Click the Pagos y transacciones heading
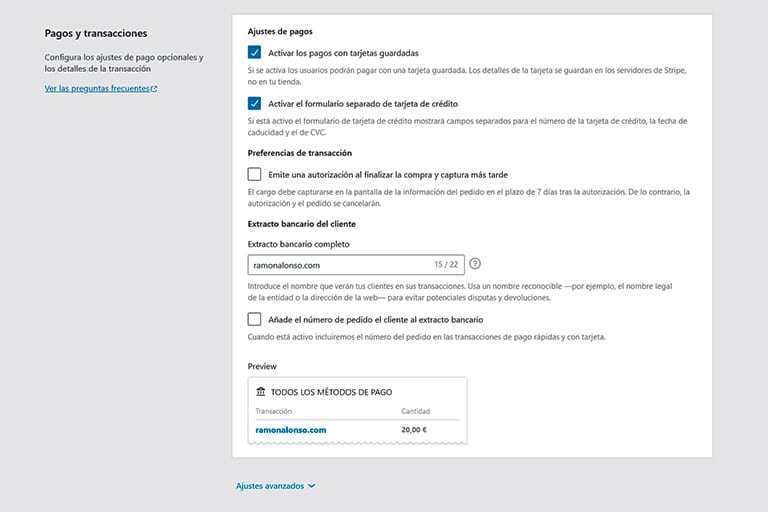The height and width of the screenshot is (512, 768). pos(96,33)
